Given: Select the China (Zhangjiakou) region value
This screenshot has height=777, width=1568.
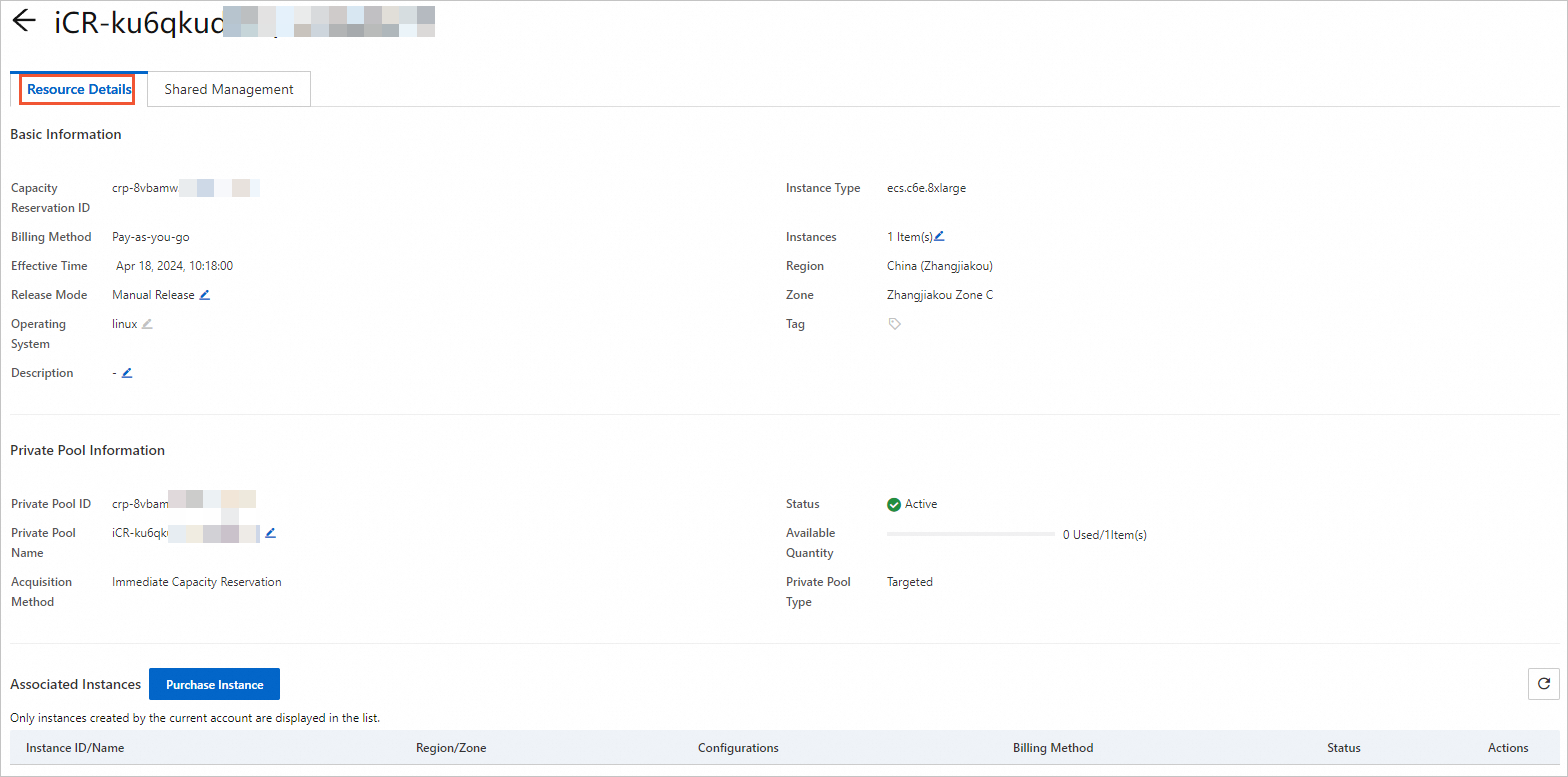Looking at the screenshot, I should (940, 266).
